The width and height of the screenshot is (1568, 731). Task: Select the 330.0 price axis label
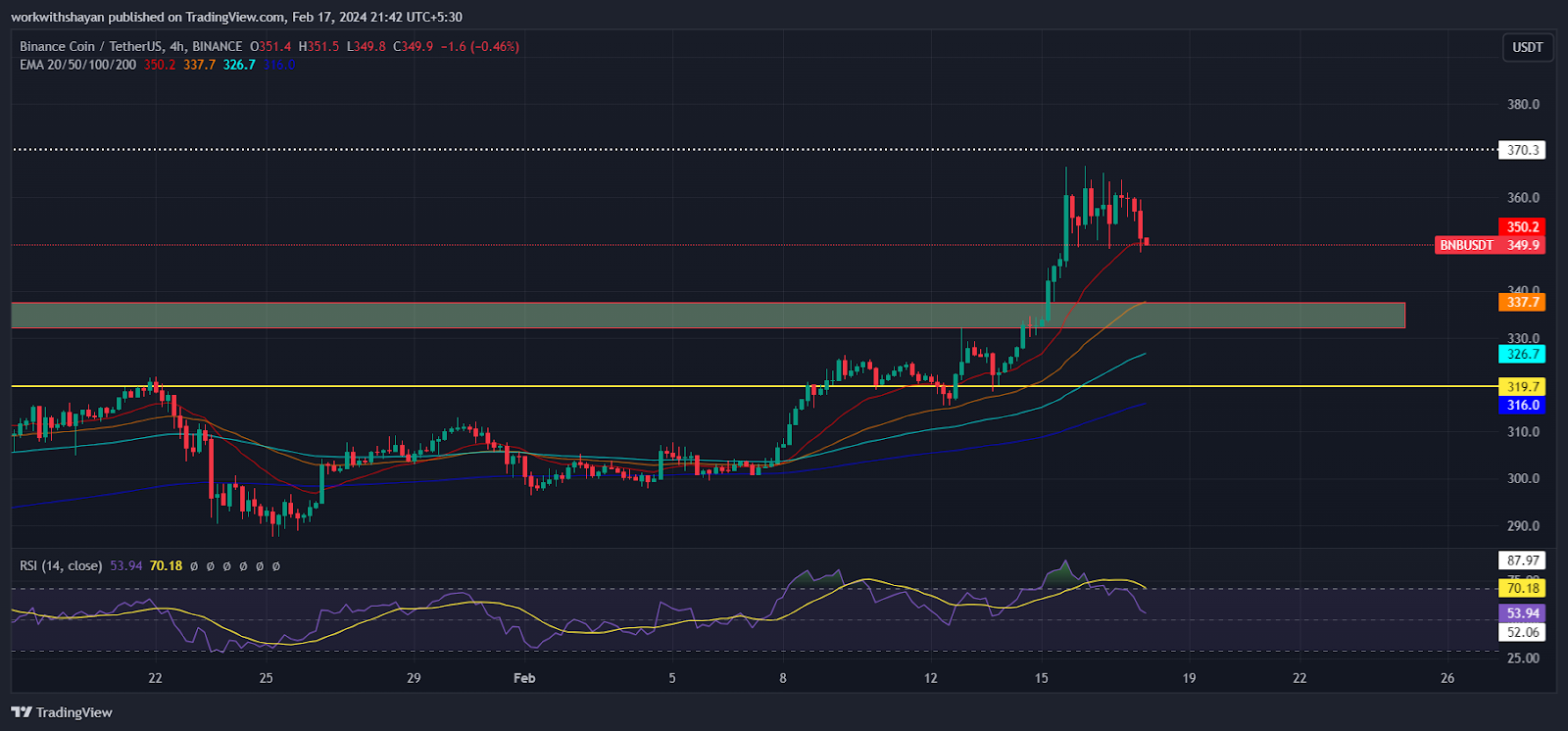tap(1523, 338)
